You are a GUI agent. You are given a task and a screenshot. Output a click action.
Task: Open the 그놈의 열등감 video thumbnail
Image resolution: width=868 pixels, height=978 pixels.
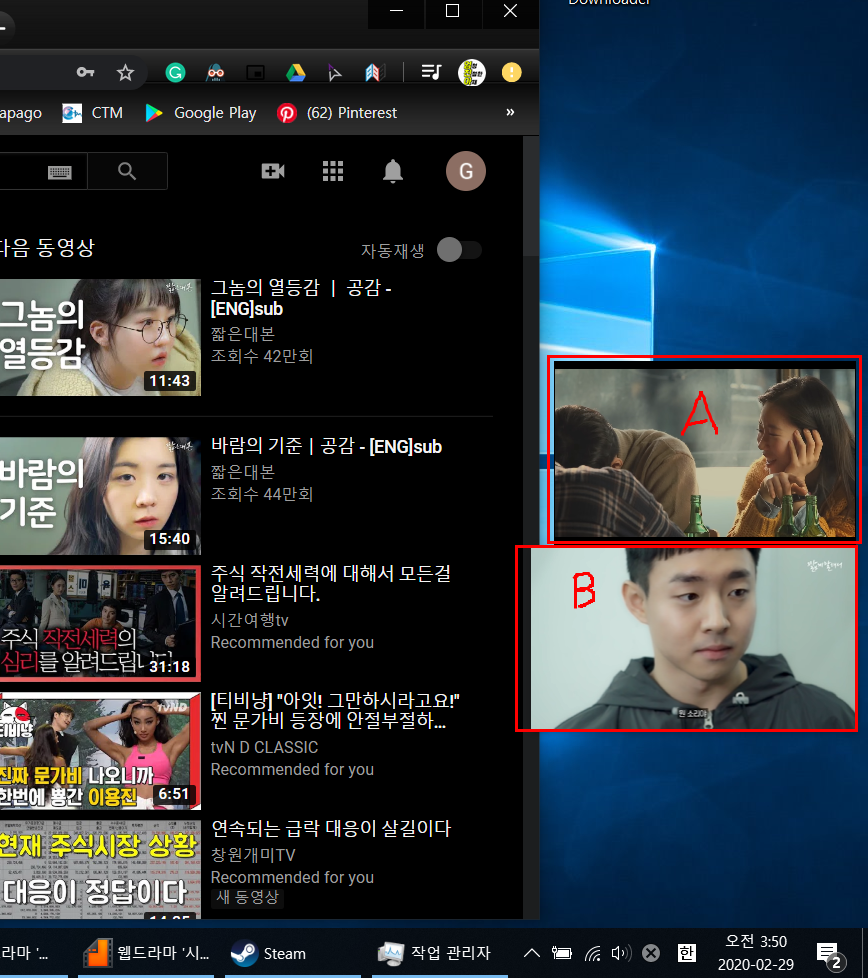[x=100, y=337]
